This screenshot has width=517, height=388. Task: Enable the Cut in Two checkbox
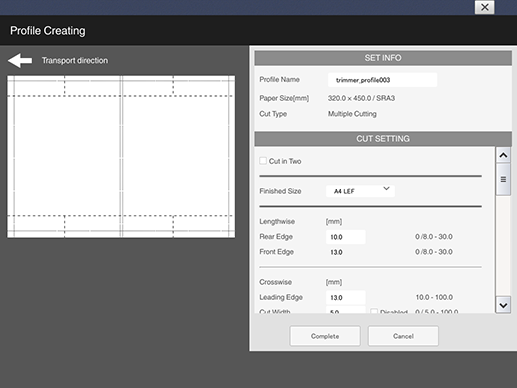coord(263,161)
